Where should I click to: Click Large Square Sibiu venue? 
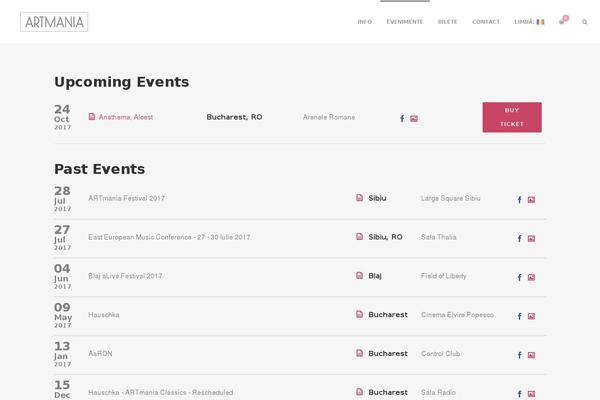(451, 198)
